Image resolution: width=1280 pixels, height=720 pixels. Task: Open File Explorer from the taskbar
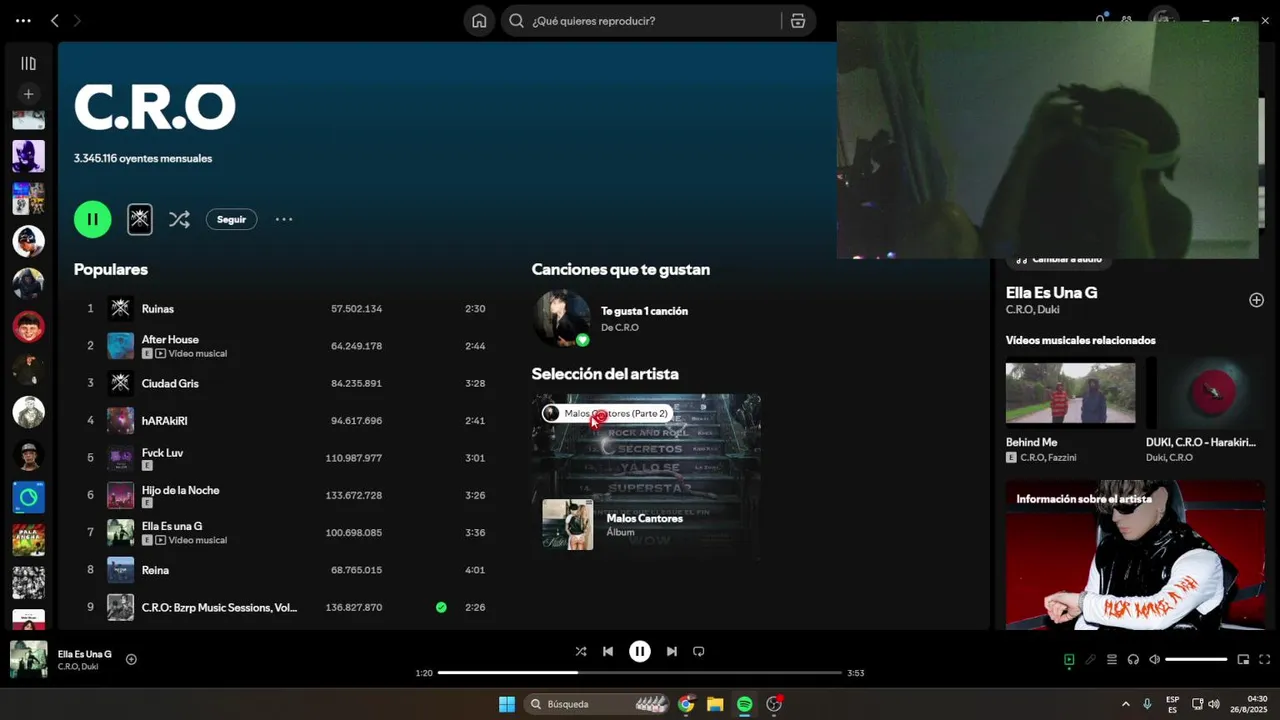click(715, 704)
